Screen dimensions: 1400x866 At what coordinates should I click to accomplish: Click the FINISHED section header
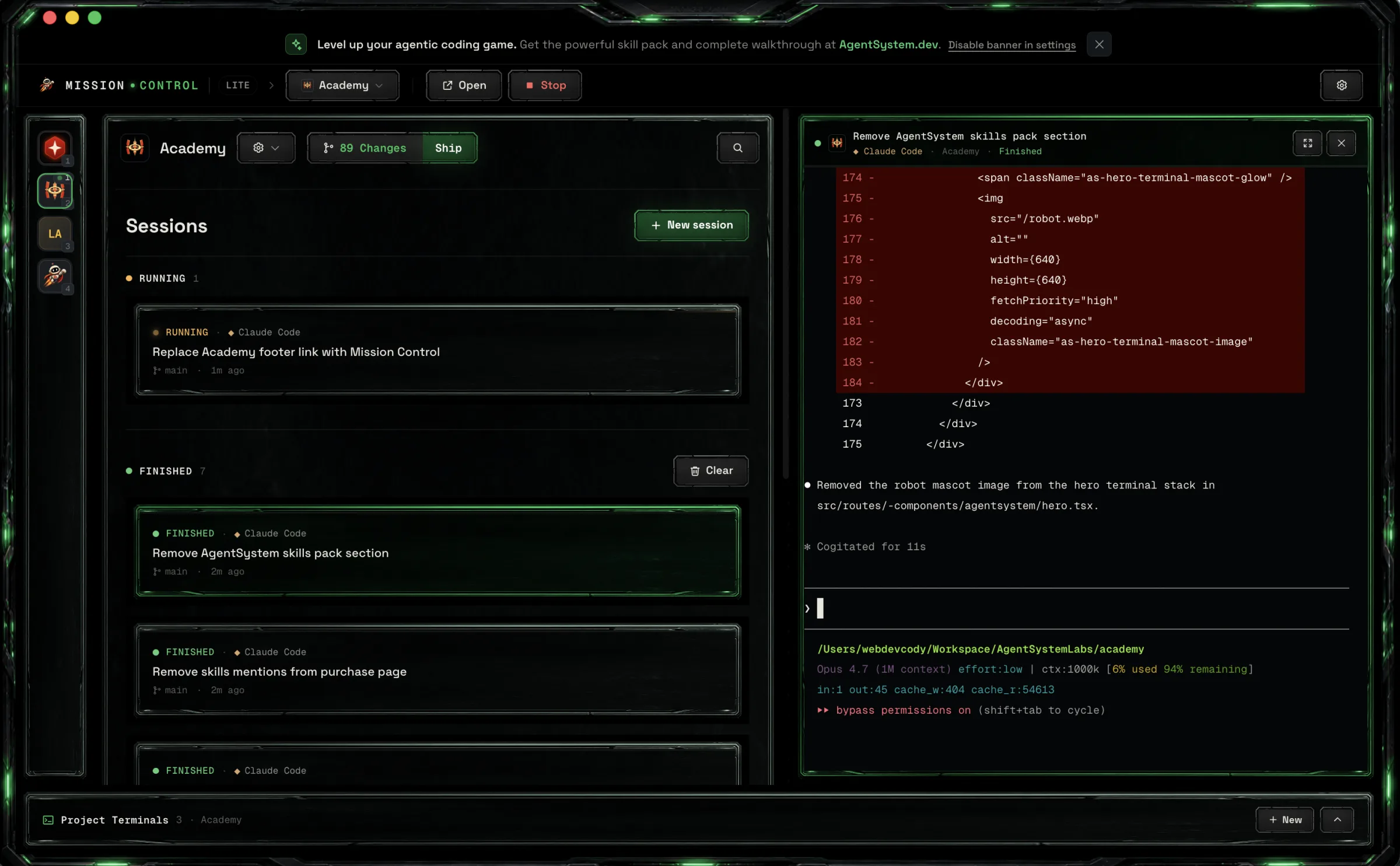[166, 471]
